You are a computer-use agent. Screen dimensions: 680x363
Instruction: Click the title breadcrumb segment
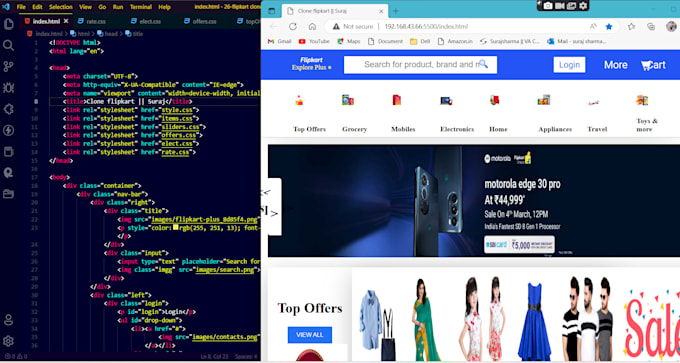(134, 33)
